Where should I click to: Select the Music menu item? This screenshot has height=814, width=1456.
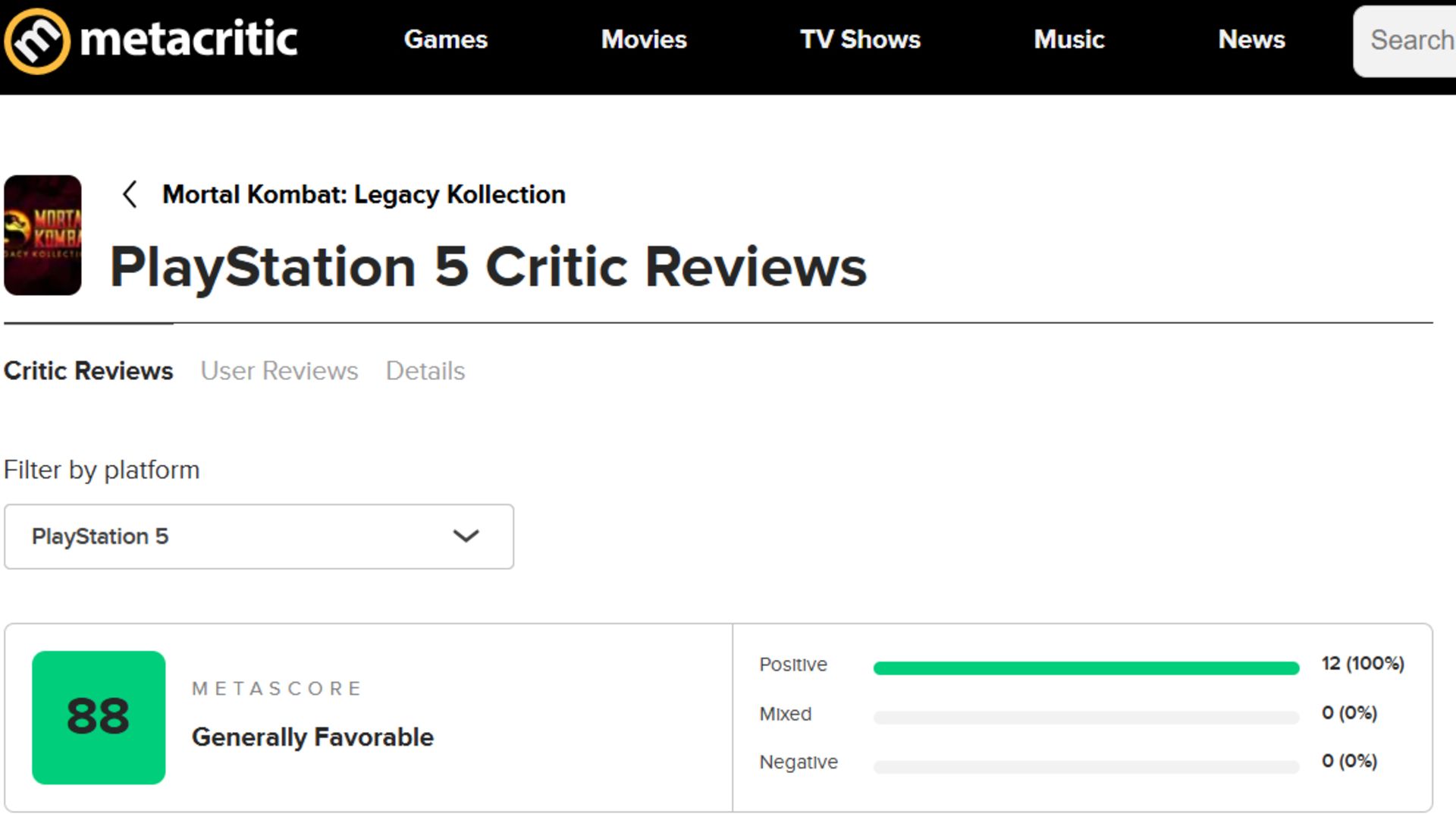(1069, 39)
